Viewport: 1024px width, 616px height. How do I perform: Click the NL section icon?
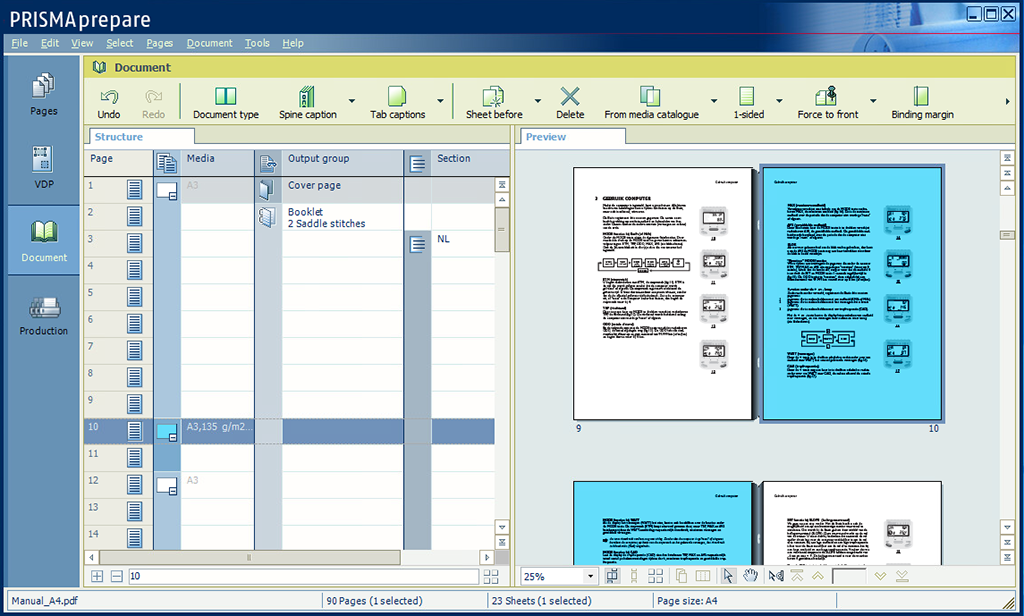(417, 244)
